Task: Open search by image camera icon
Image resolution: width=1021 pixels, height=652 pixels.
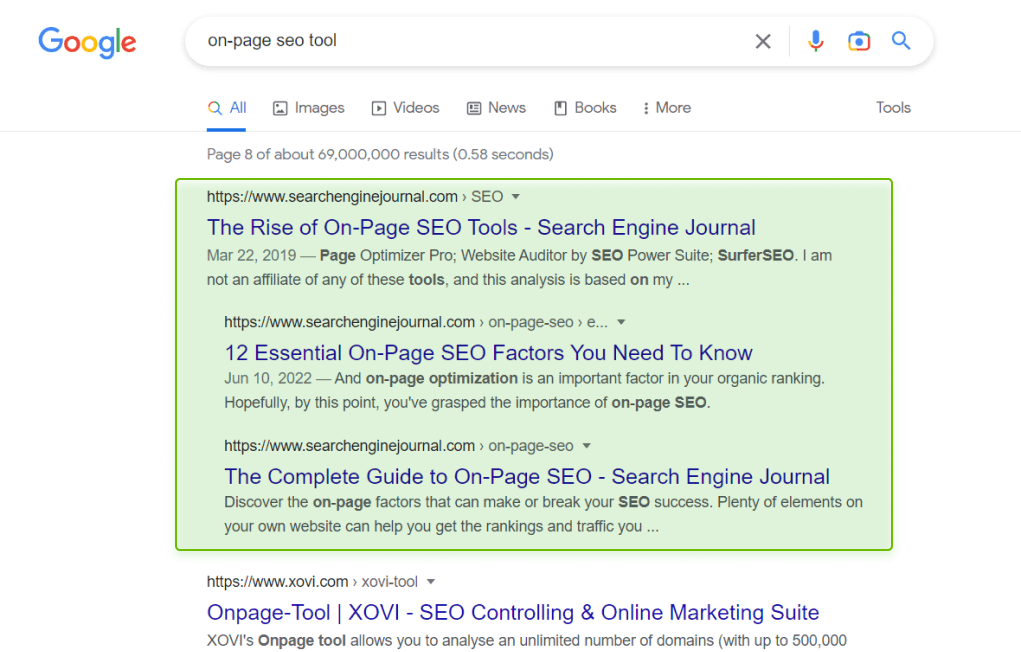Action: [x=859, y=41]
